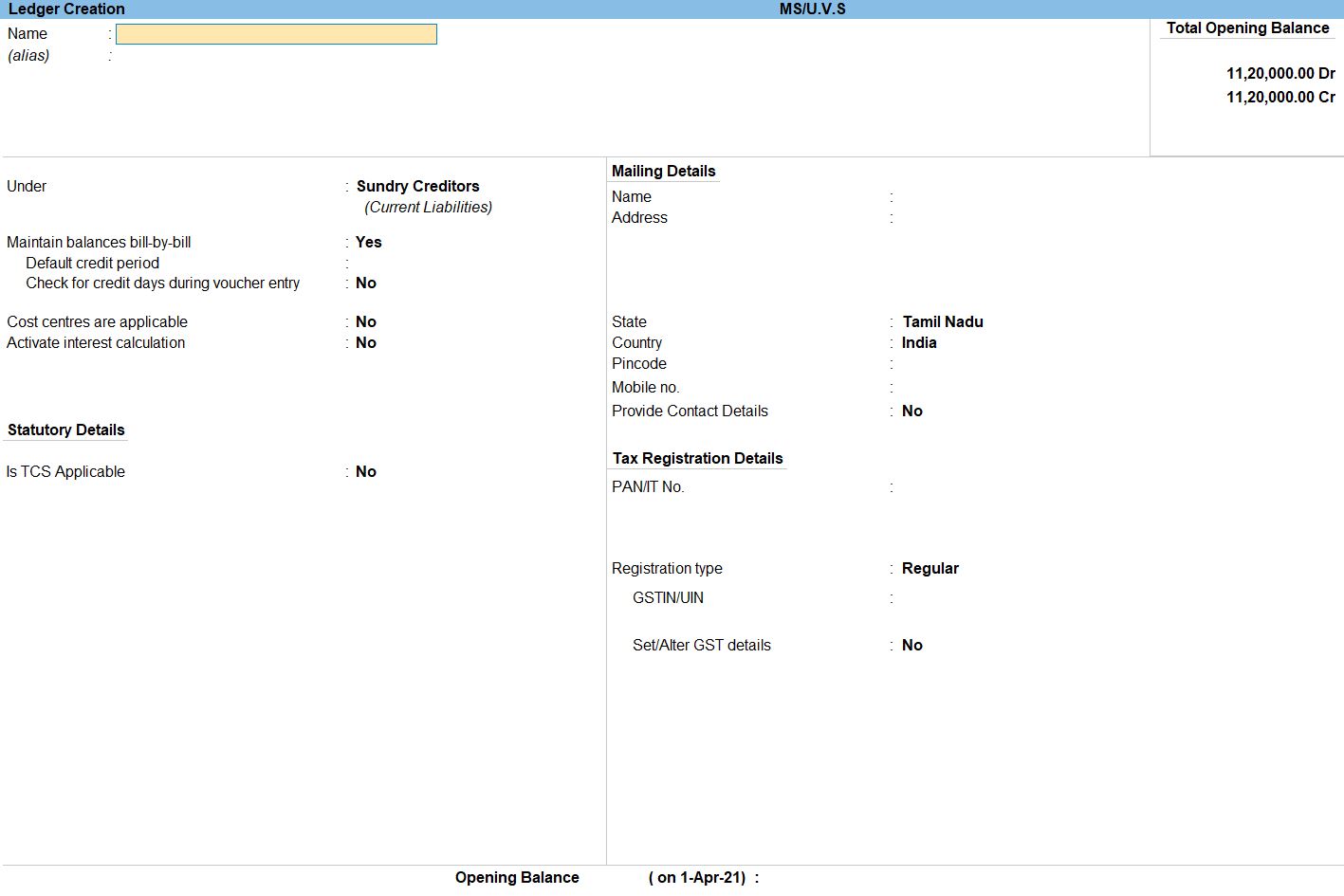The height and width of the screenshot is (896, 1344).
Task: Open the Under group selection showing Sundry Creditors
Action: point(418,186)
